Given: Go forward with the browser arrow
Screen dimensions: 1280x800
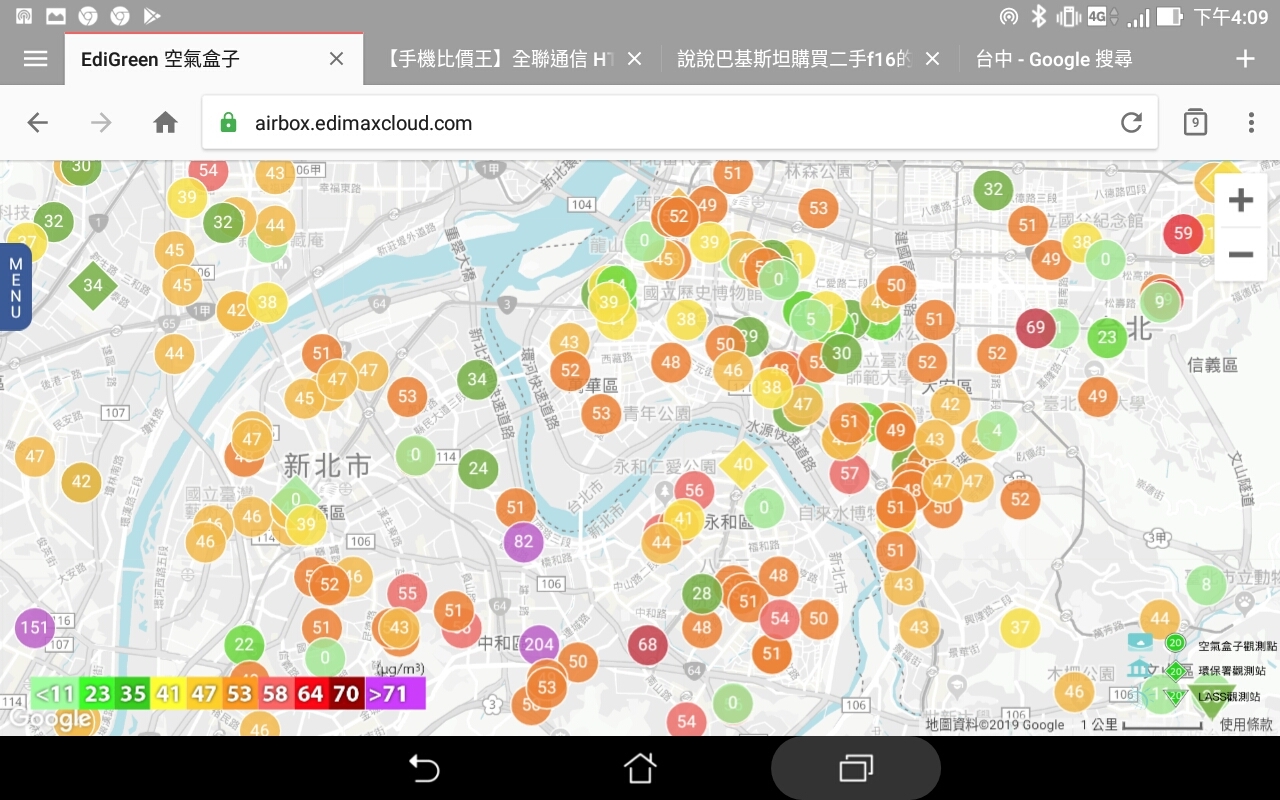Looking at the screenshot, I should click(101, 123).
